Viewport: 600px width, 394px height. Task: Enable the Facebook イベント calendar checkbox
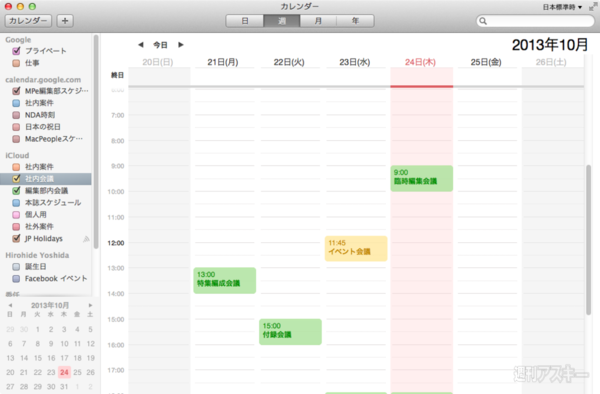[16, 278]
